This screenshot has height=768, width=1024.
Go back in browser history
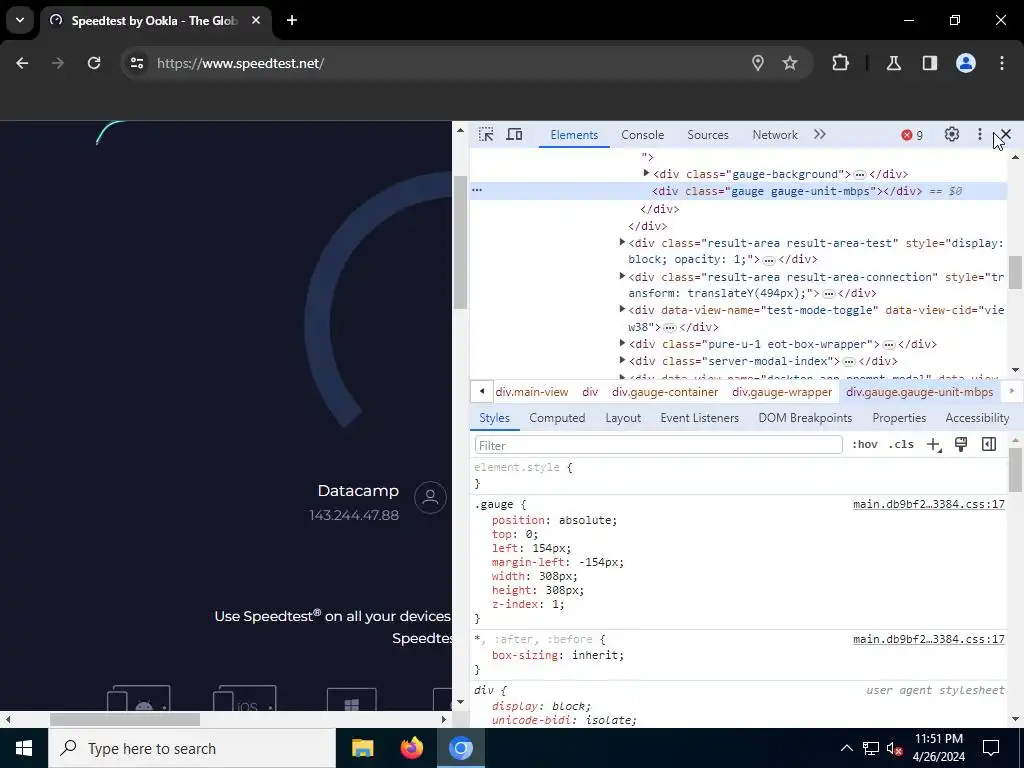tap(22, 63)
